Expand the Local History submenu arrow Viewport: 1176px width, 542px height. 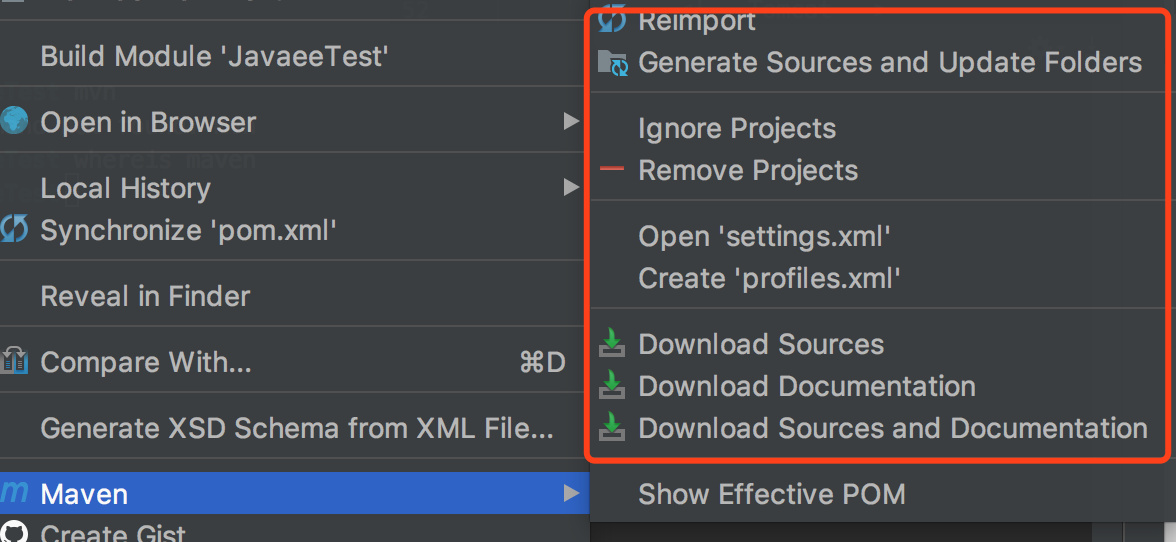click(x=571, y=187)
